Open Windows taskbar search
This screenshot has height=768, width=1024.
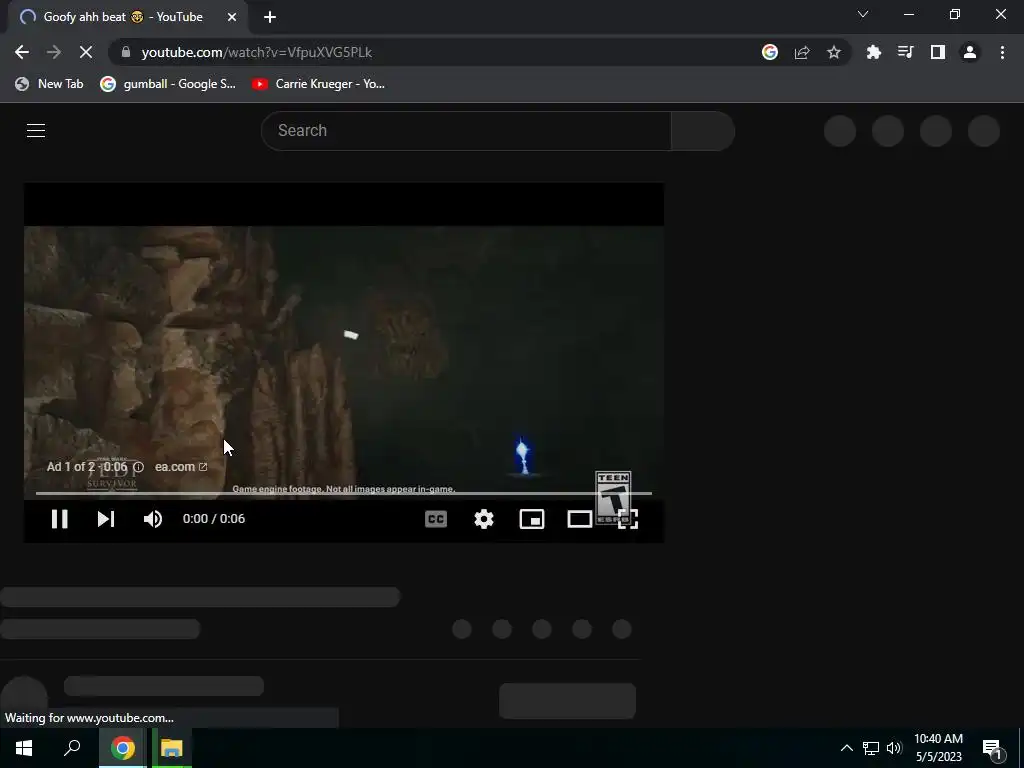pos(72,748)
